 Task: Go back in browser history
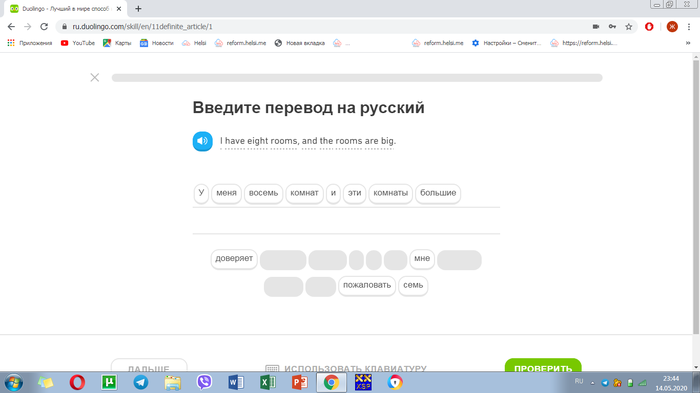coord(11,27)
